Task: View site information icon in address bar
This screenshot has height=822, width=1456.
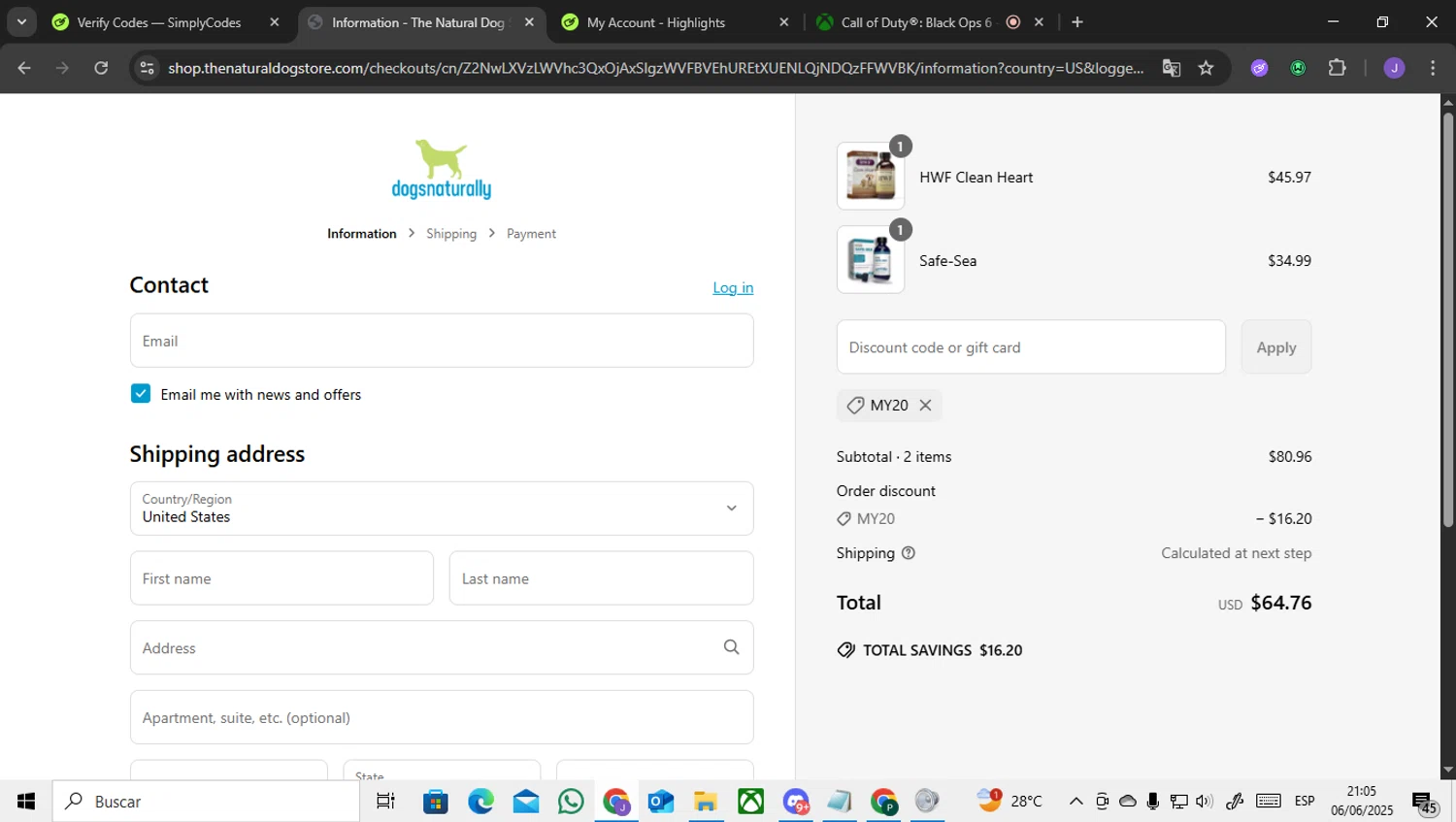Action: (148, 68)
